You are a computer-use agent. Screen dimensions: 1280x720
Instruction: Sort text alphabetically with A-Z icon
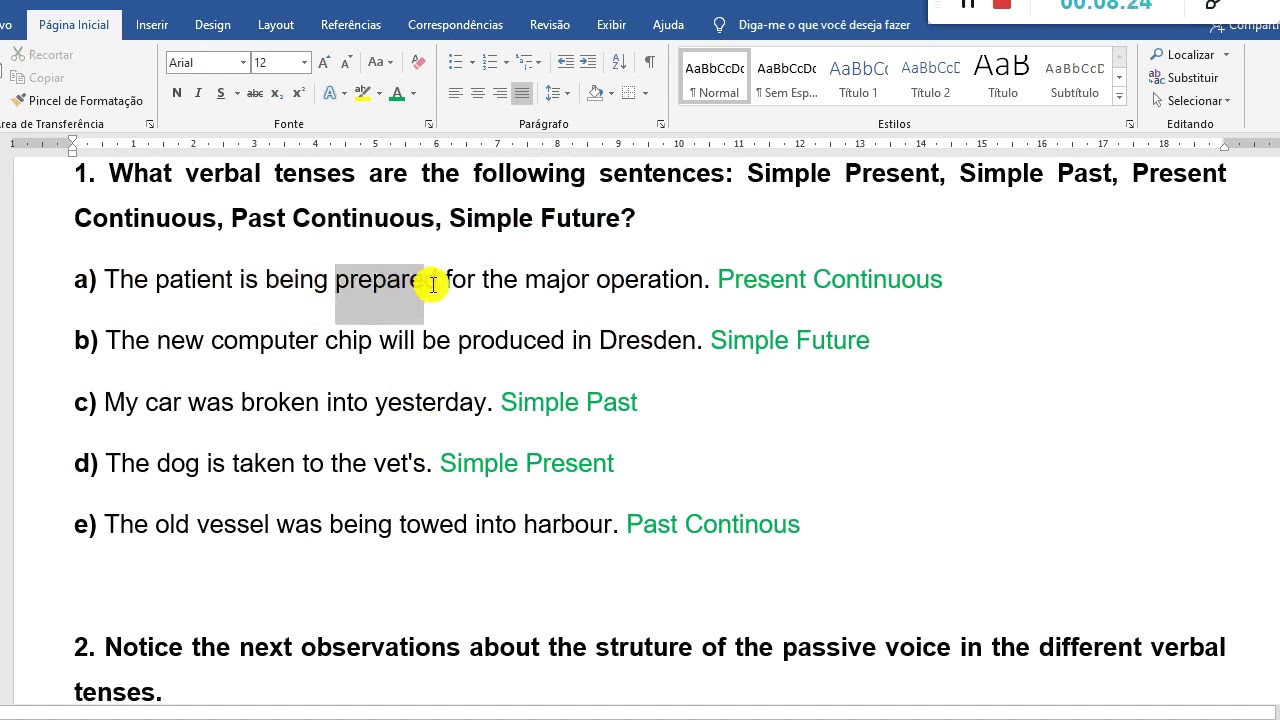click(x=619, y=63)
